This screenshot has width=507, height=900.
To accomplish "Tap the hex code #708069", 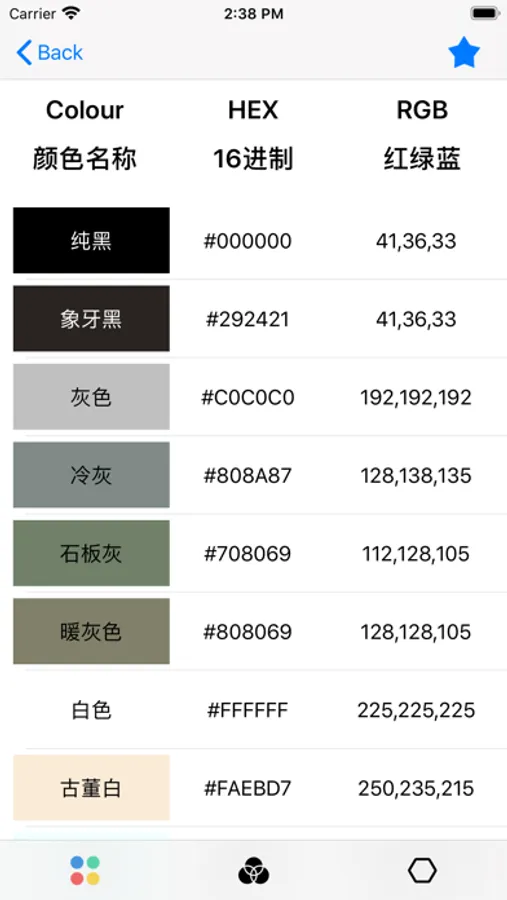I will [x=248, y=554].
